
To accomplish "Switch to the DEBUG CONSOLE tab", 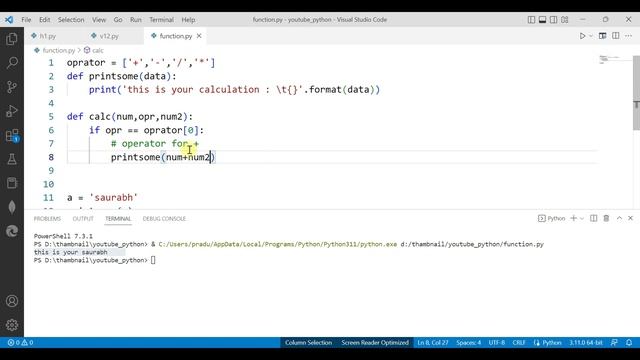I will 164,219.
